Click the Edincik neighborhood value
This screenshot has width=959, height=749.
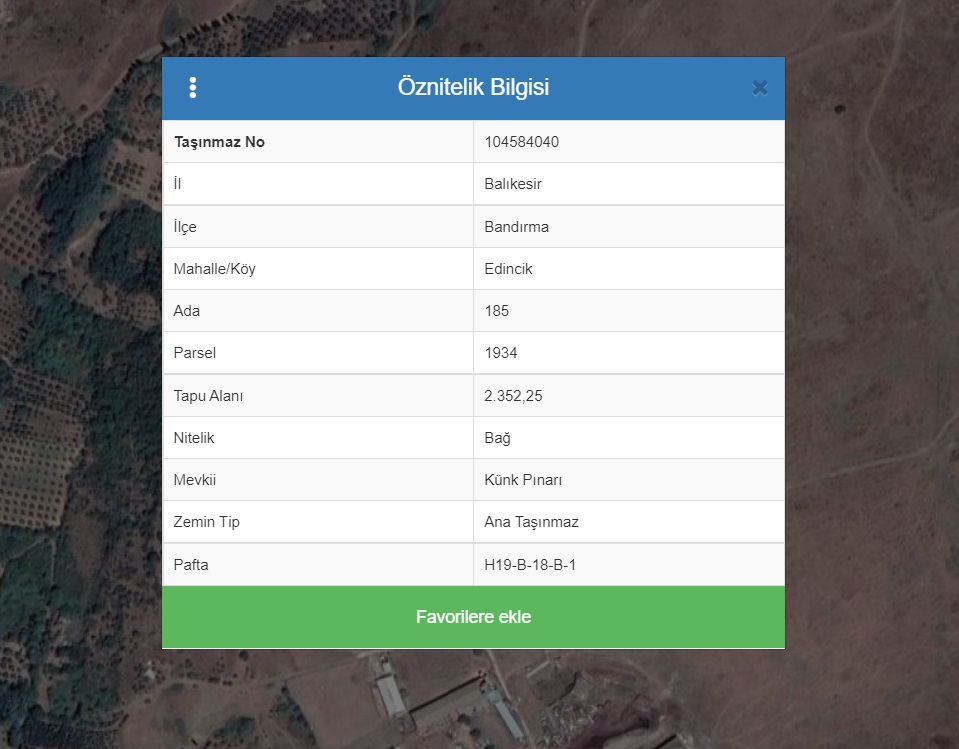click(x=509, y=269)
